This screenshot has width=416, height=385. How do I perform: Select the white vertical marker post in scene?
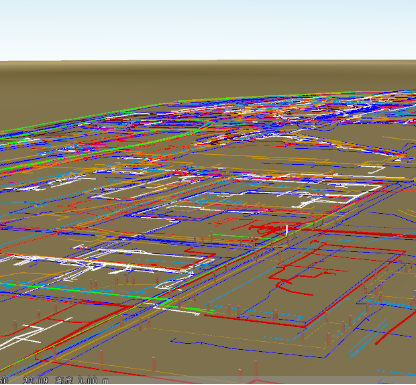pos(287,231)
